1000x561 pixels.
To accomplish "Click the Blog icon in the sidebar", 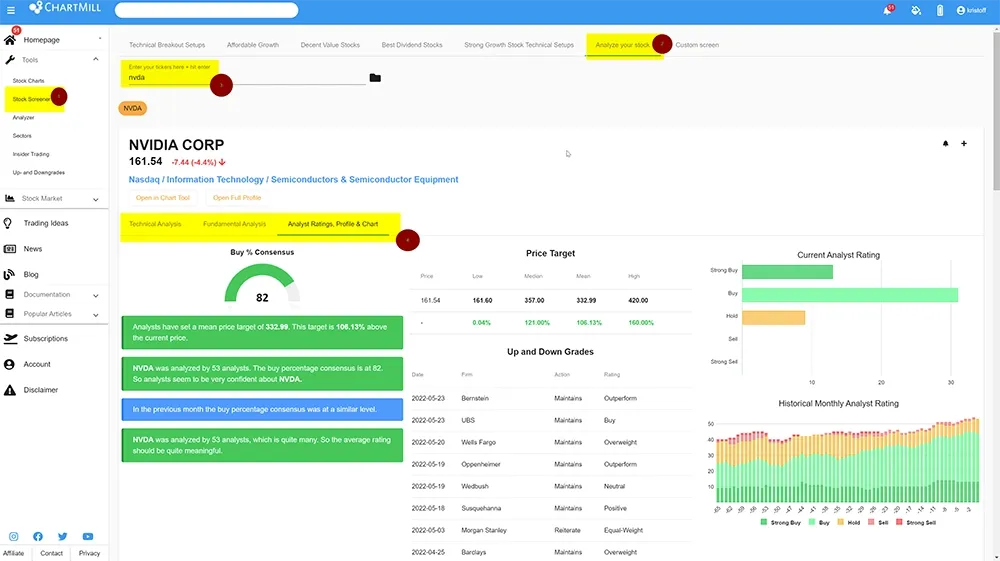I will click(9, 274).
